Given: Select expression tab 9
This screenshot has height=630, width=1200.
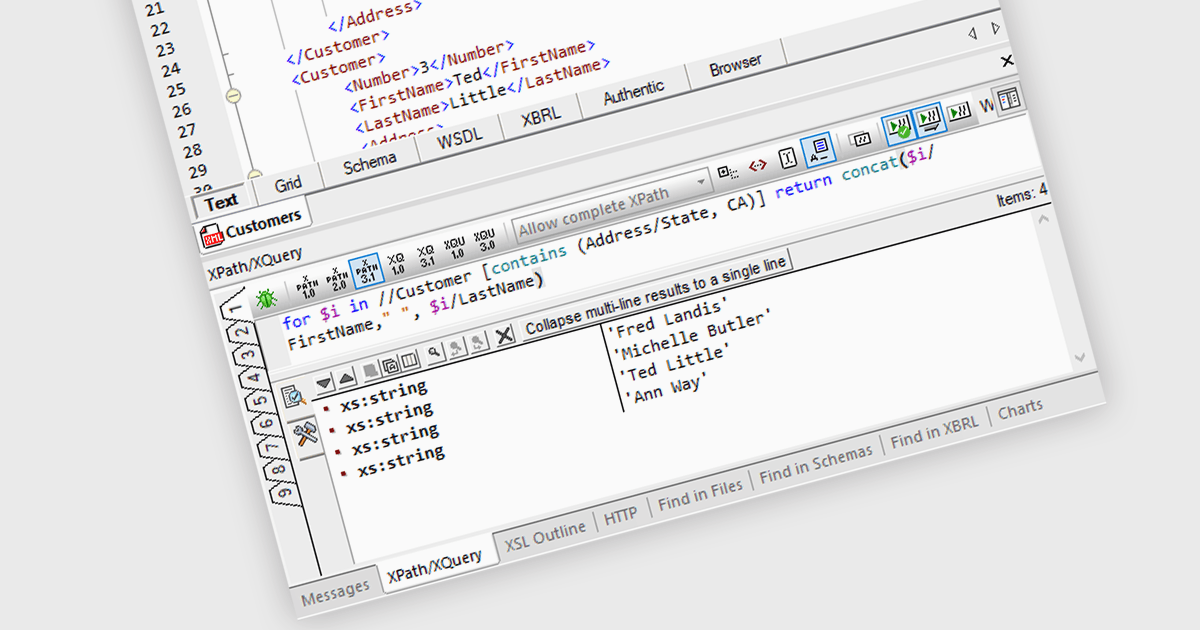Looking at the screenshot, I should click(x=283, y=492).
